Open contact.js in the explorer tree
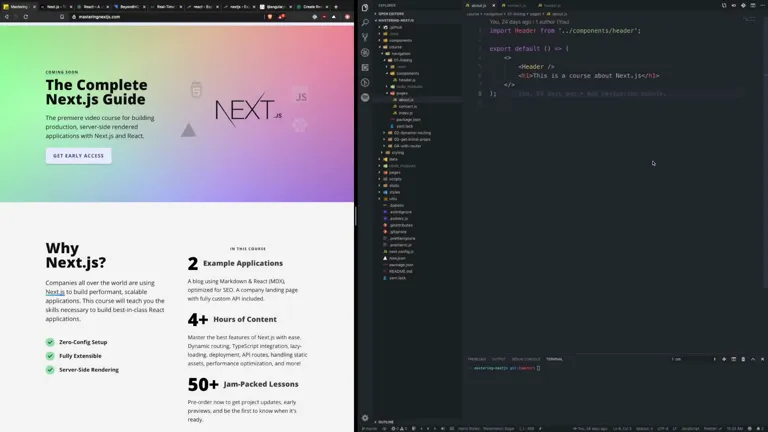The height and width of the screenshot is (432, 768). point(408,106)
